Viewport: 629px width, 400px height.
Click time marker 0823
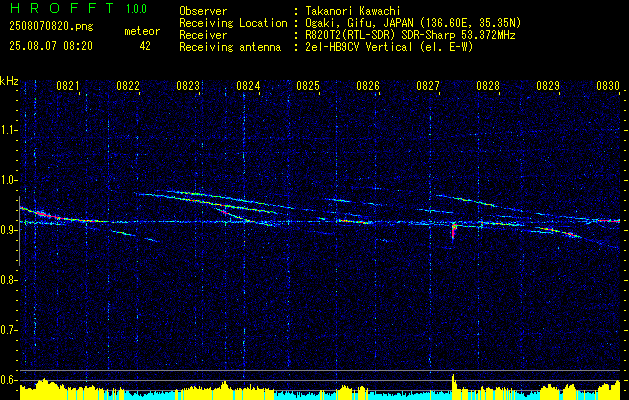pos(188,86)
